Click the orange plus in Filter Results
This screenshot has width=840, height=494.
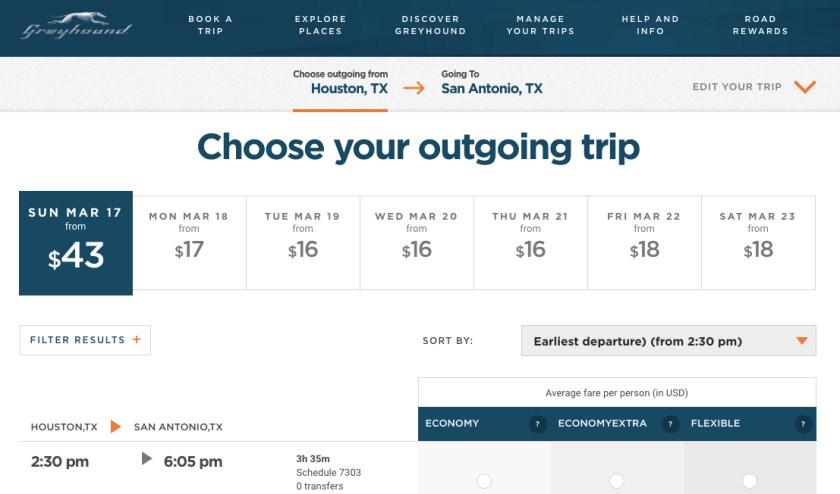[136, 340]
